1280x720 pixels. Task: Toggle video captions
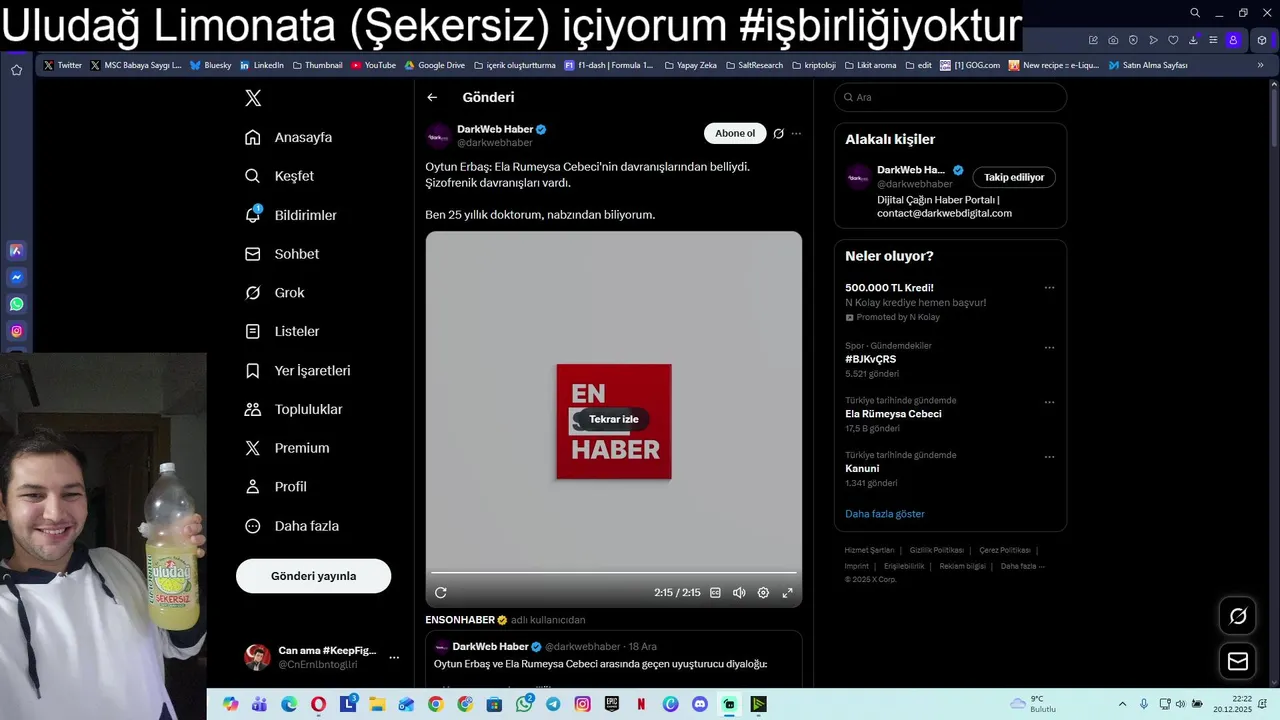[715, 592]
